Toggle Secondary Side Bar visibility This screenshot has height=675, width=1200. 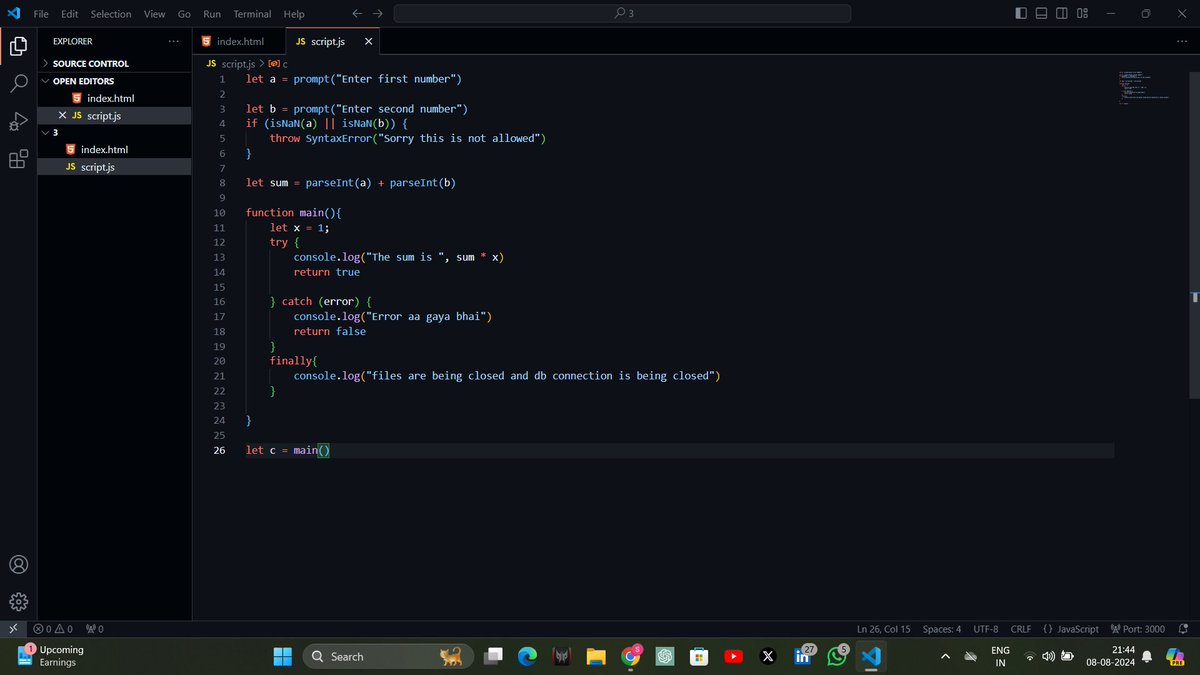[1061, 14]
